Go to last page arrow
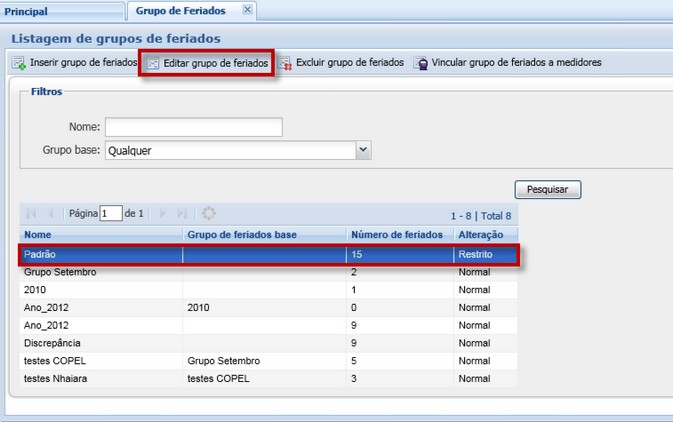Viewport: 673px width, 422px height. click(x=182, y=213)
